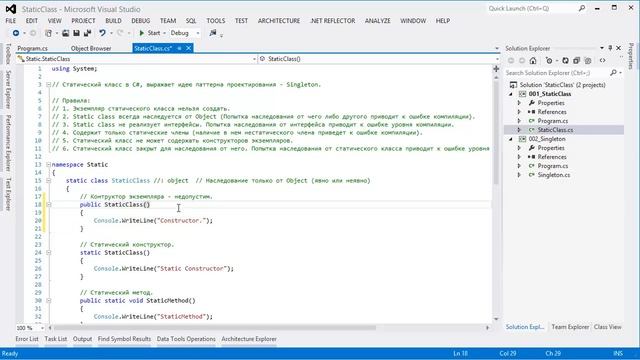Click the editor scroll-down arrow
Image resolution: width=640 pixels, height=360 pixels.
point(496,319)
